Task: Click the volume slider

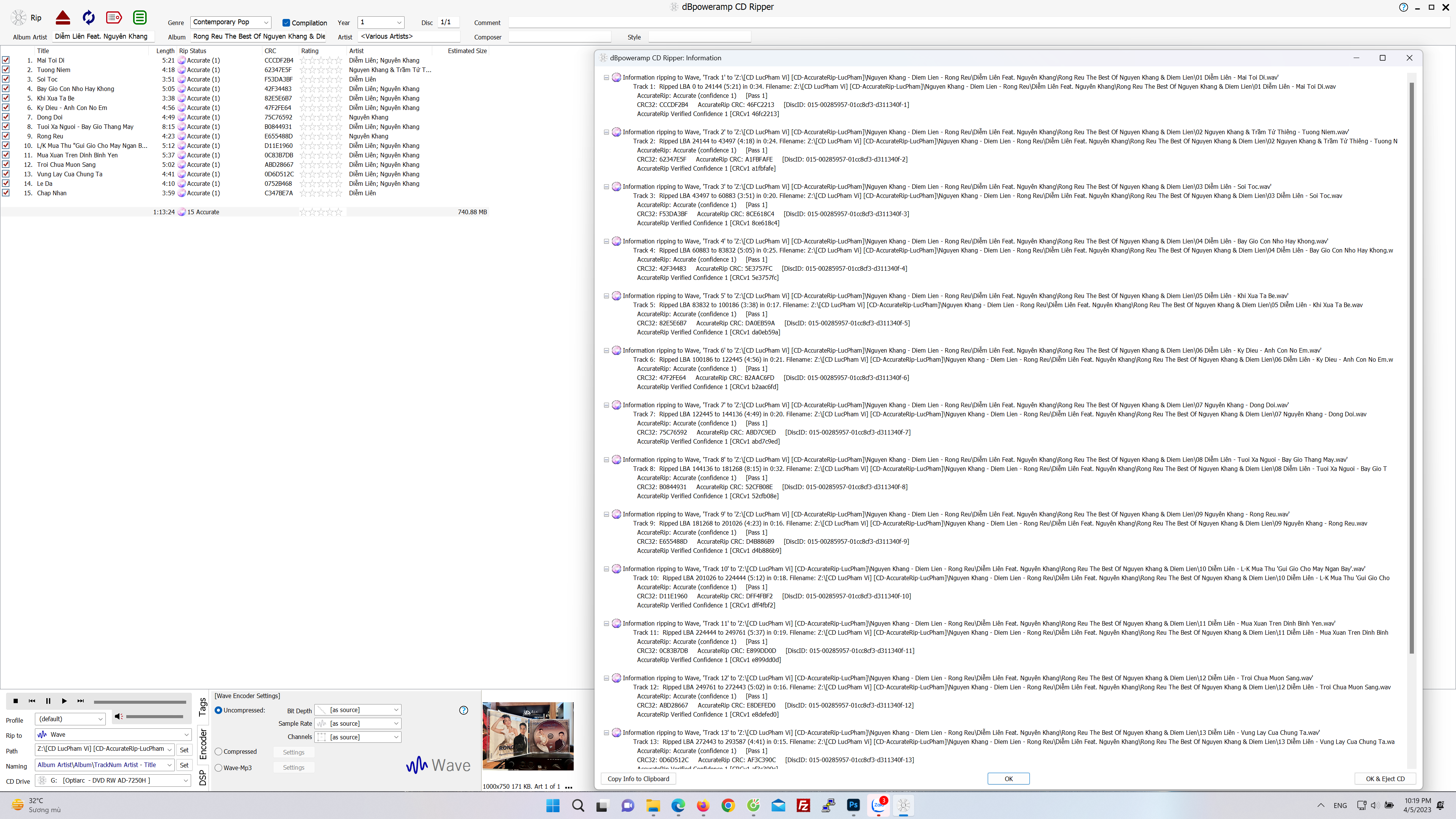Action: [x=155, y=717]
